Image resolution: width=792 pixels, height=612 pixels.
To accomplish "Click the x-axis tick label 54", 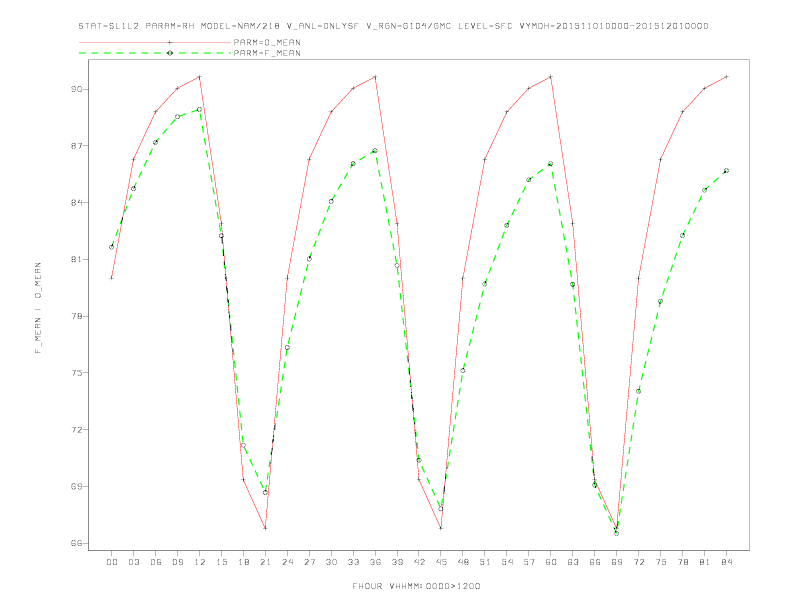I will tap(507, 562).
